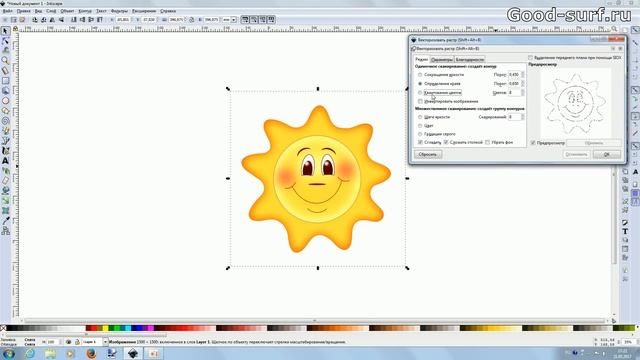Rotate selection 90° counter-clockwise
This screenshot has width=640, height=360.
35,20
